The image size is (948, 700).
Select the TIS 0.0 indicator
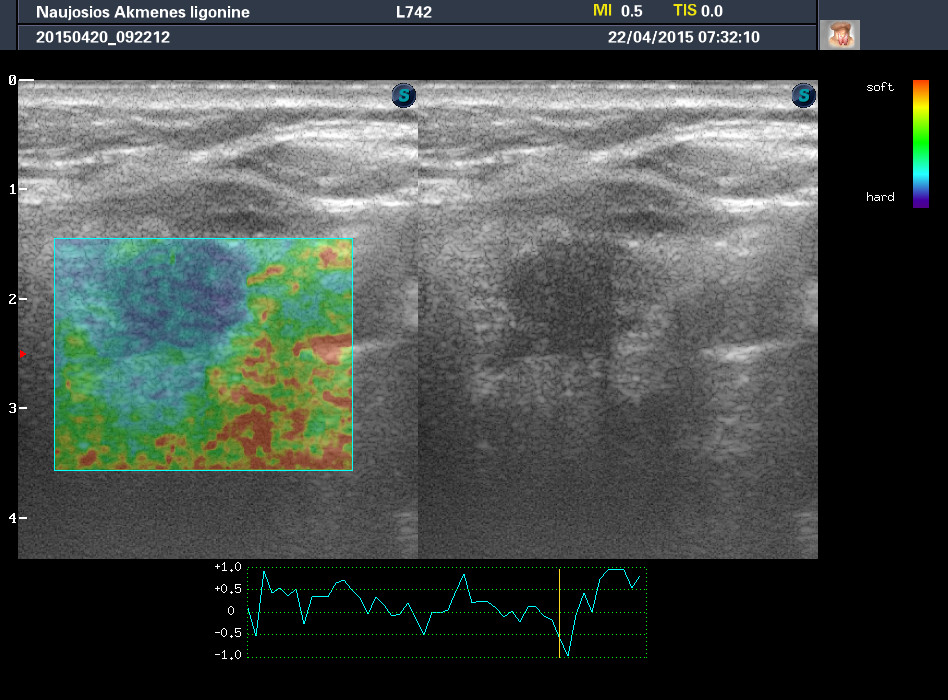(697, 11)
